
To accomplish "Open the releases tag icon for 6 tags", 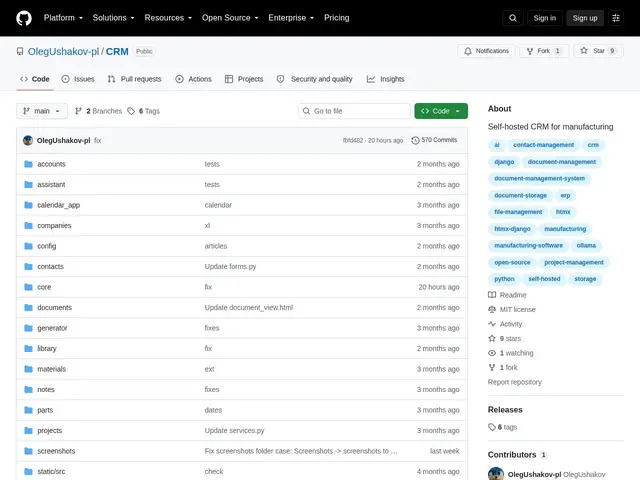I will (492, 427).
